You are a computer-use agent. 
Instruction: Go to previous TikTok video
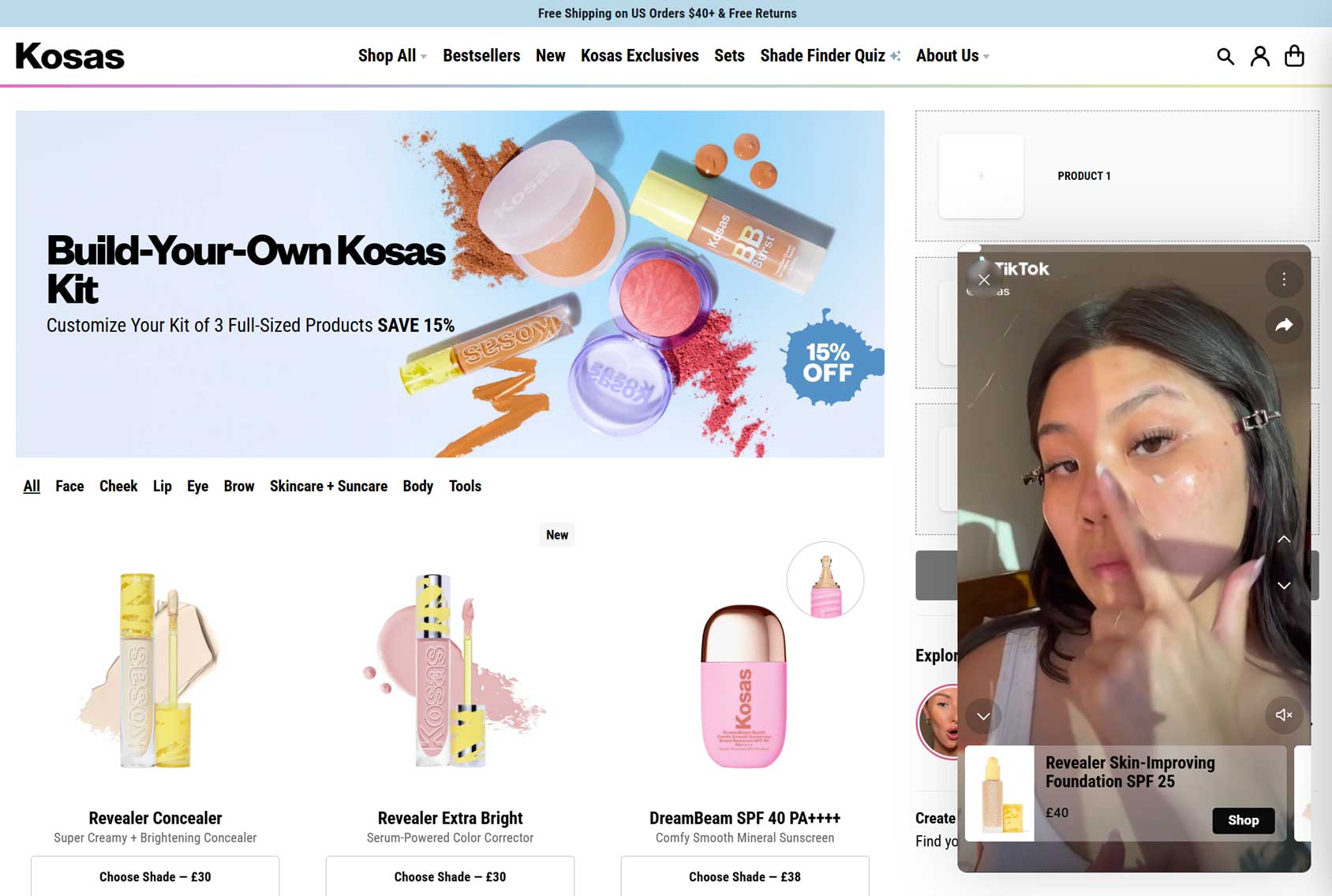click(x=1284, y=539)
